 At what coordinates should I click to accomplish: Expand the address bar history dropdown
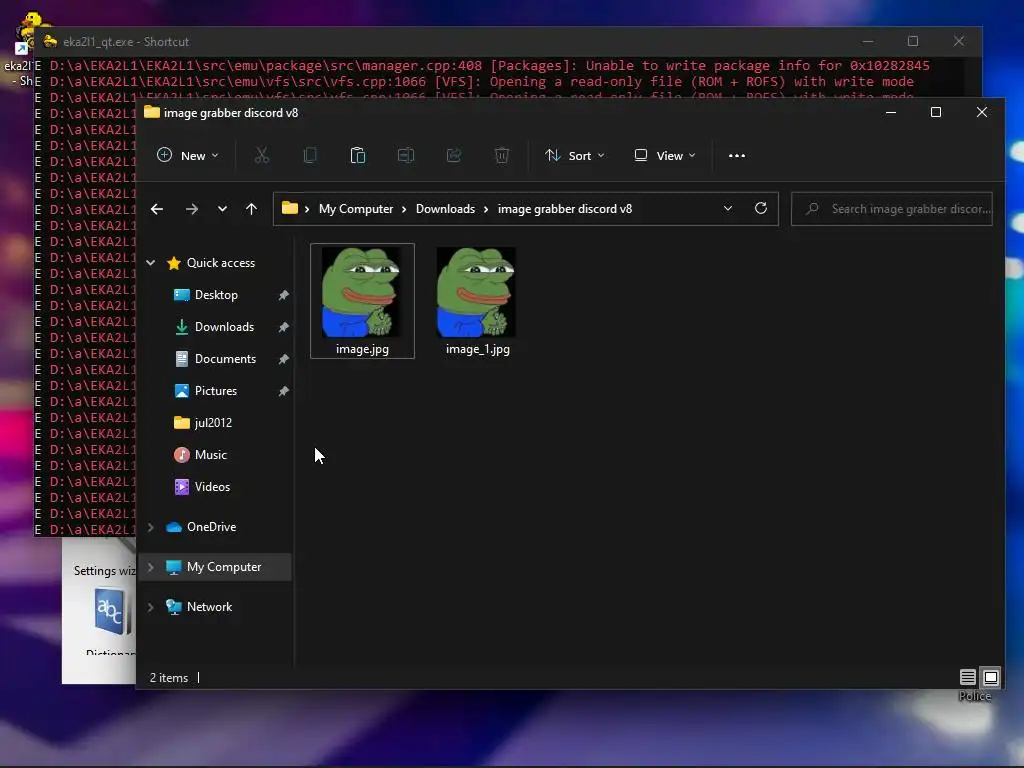click(x=728, y=208)
